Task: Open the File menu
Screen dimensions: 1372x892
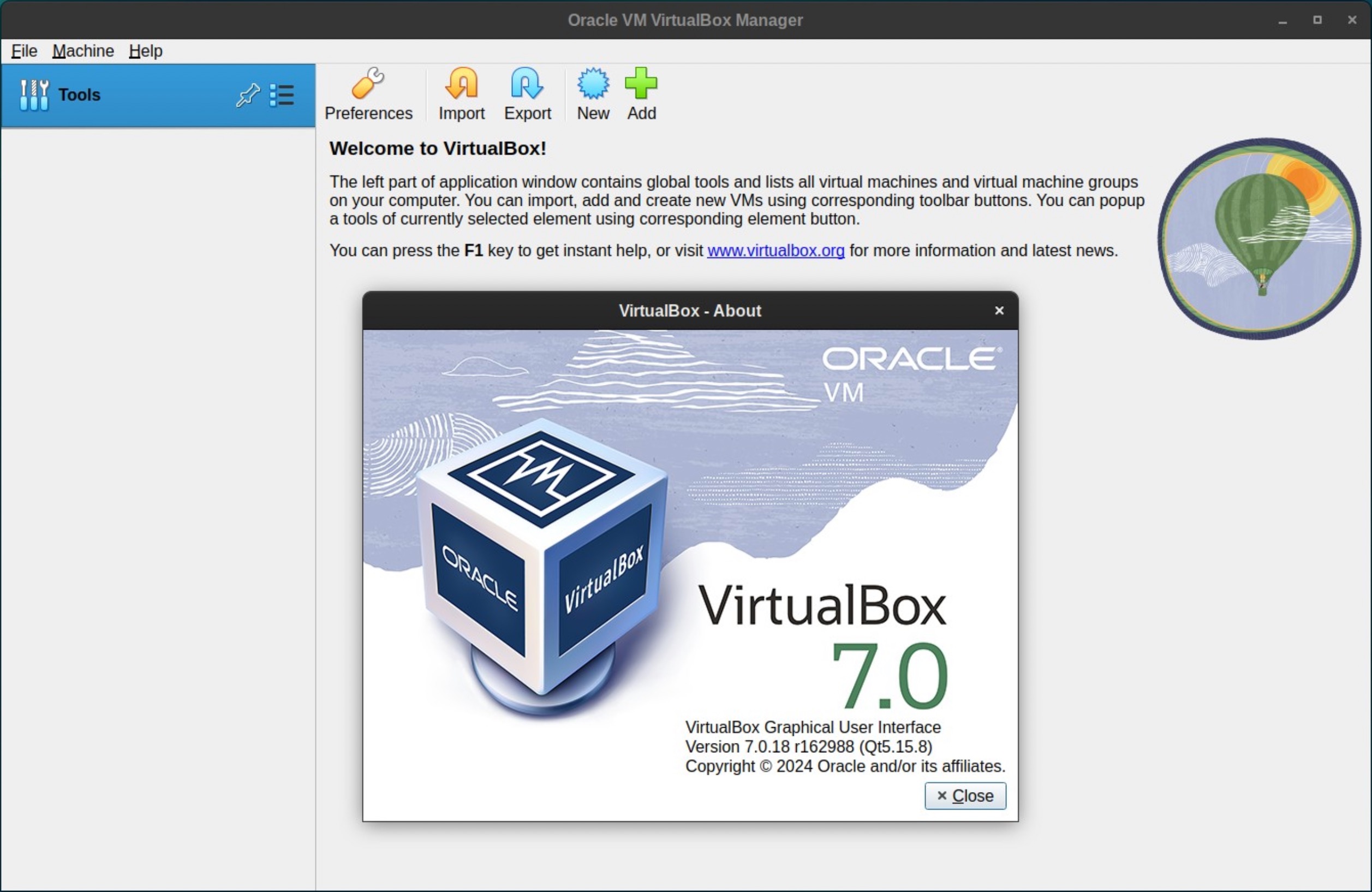Action: pyautogui.click(x=22, y=50)
